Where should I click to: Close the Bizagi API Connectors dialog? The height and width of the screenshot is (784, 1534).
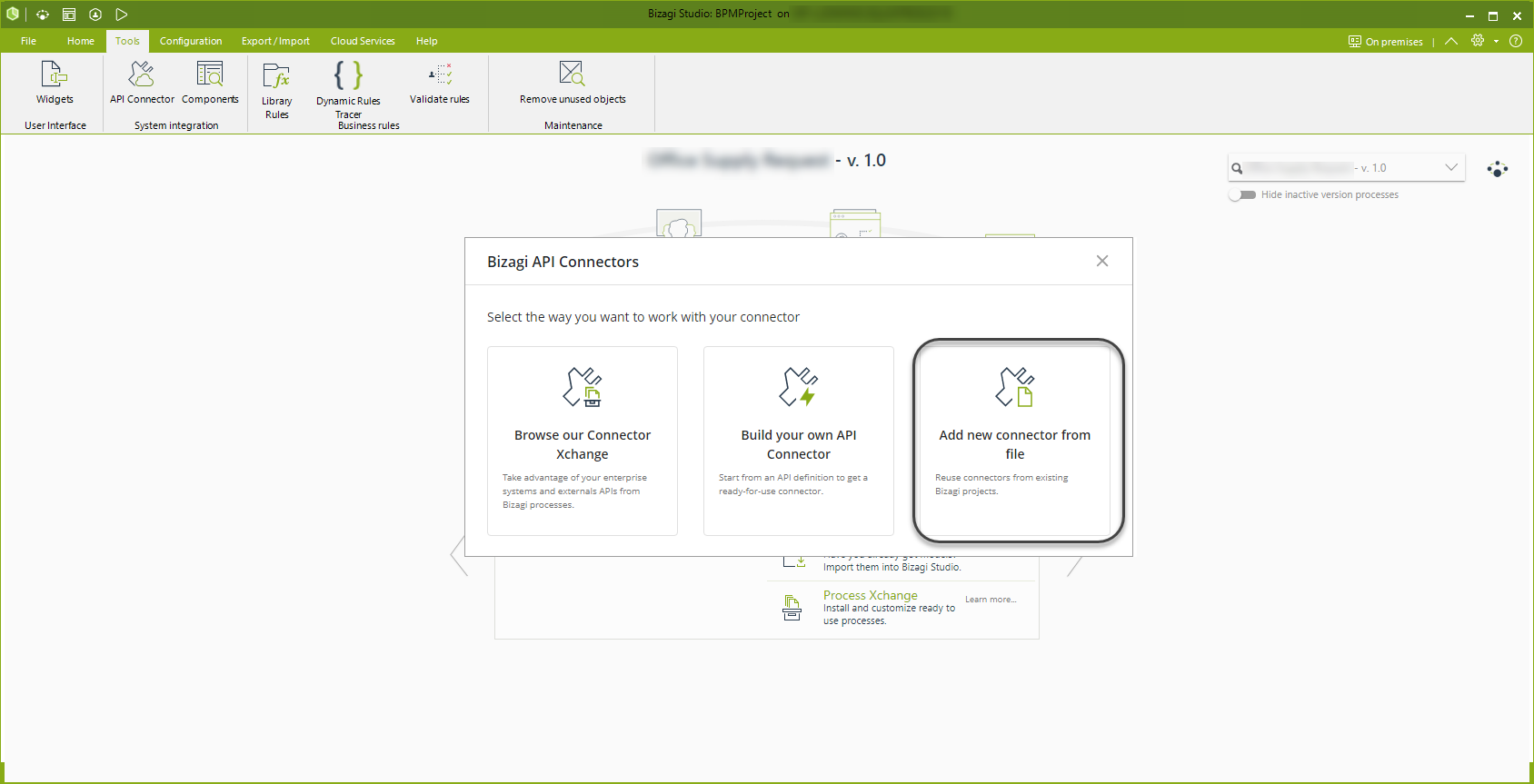pos(1102,261)
